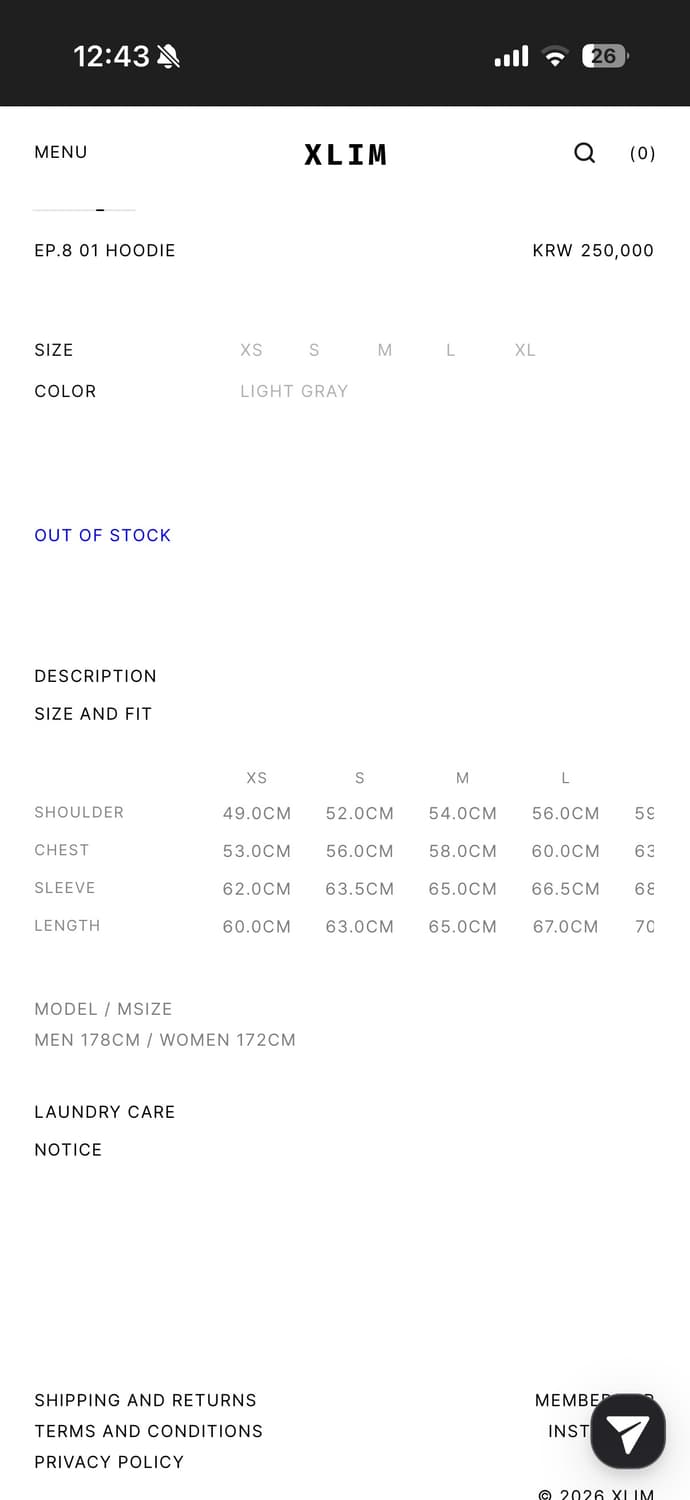This screenshot has width=690, height=1500.
Task: Tap the silent bell status icon
Action: click(168, 56)
